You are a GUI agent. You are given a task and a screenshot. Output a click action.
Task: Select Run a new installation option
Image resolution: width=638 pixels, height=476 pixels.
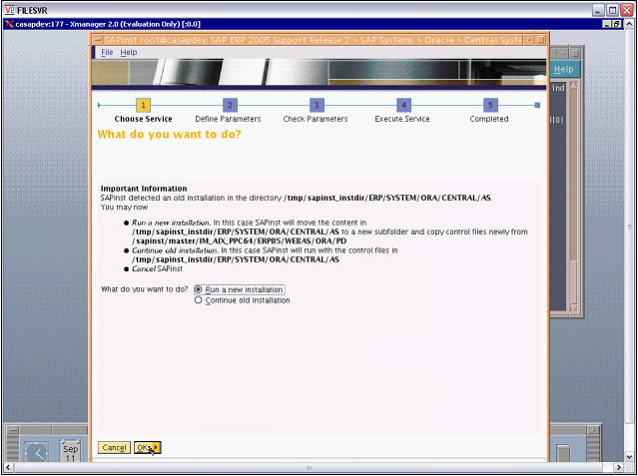(x=198, y=289)
